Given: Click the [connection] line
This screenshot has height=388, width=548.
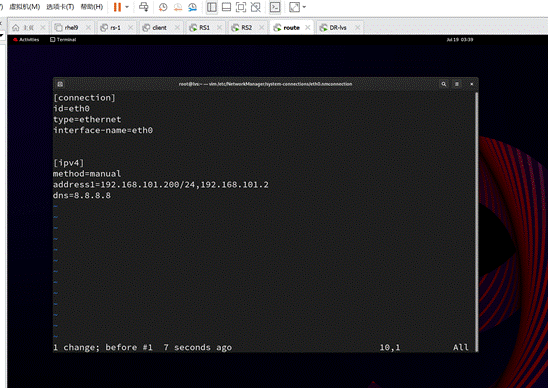Looking at the screenshot, I should (x=84, y=98).
